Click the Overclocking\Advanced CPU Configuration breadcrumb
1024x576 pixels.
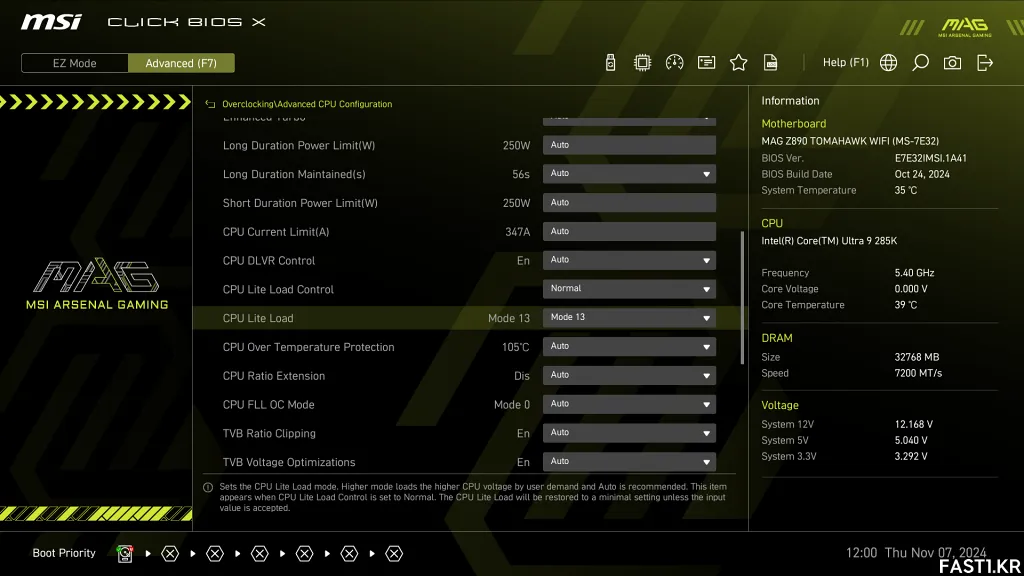(x=307, y=104)
